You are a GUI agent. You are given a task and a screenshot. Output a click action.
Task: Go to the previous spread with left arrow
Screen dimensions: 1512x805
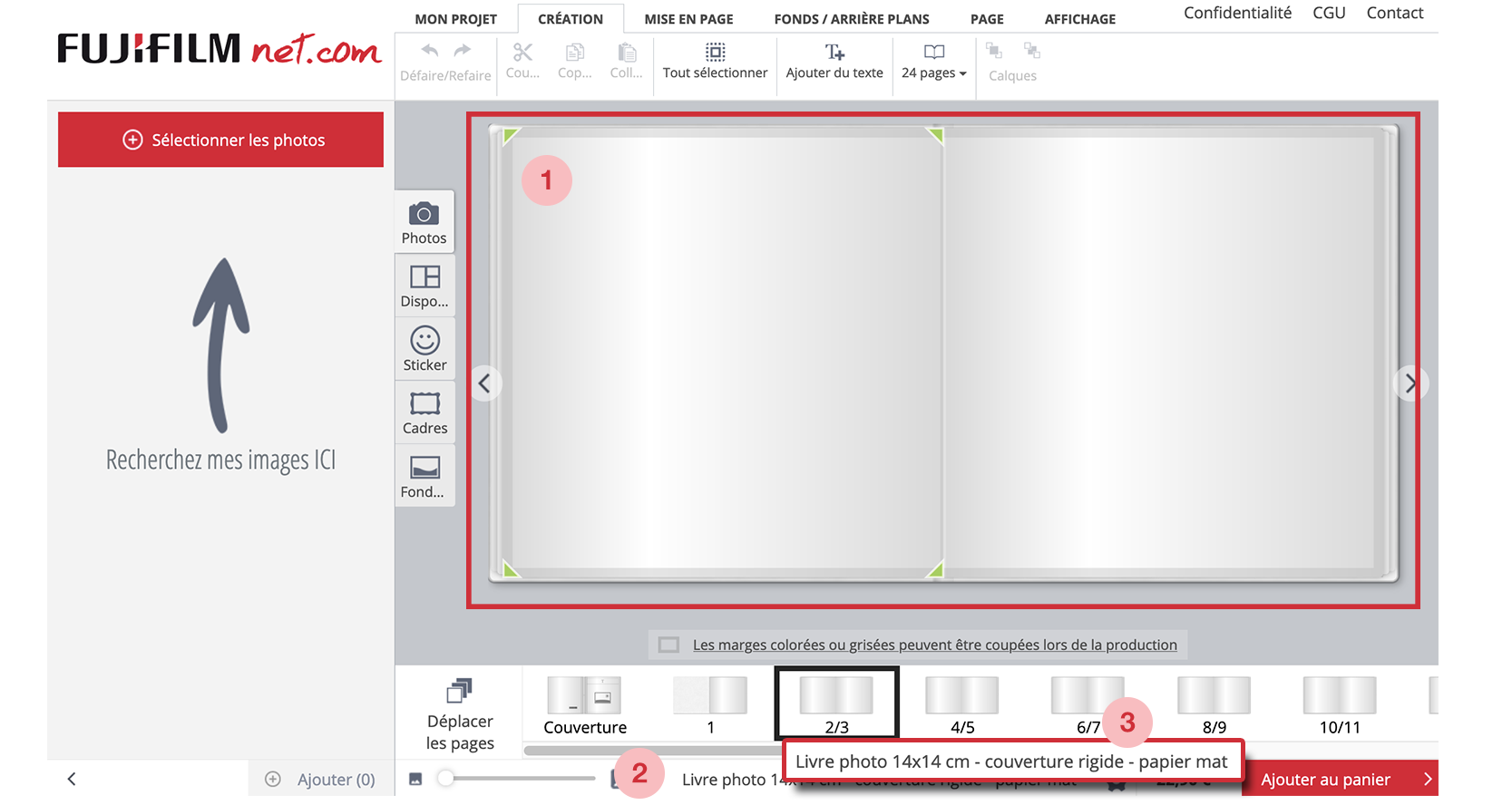click(484, 383)
